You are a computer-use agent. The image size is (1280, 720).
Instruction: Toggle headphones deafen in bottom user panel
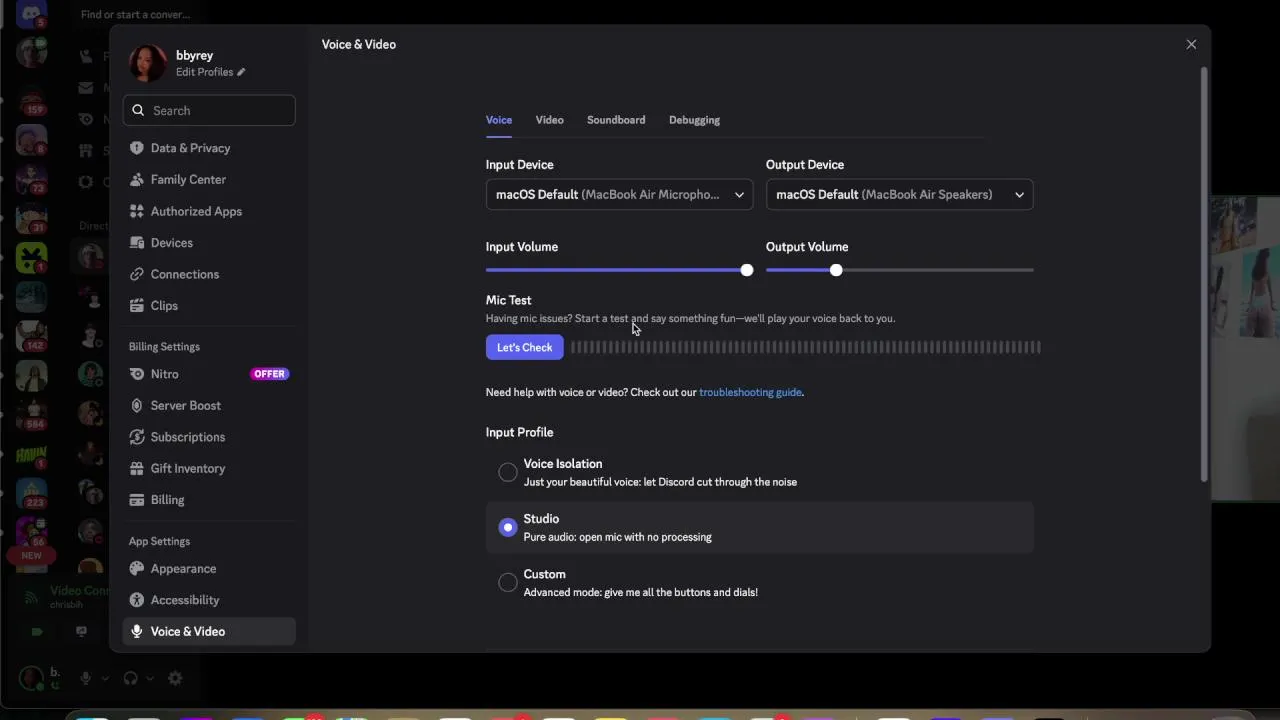tap(130, 678)
